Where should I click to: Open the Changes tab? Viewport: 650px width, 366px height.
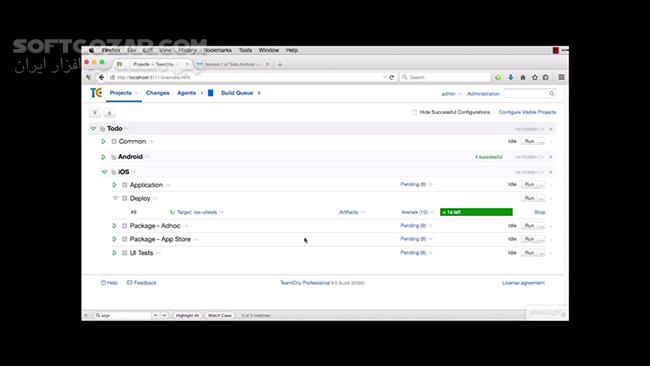158,93
